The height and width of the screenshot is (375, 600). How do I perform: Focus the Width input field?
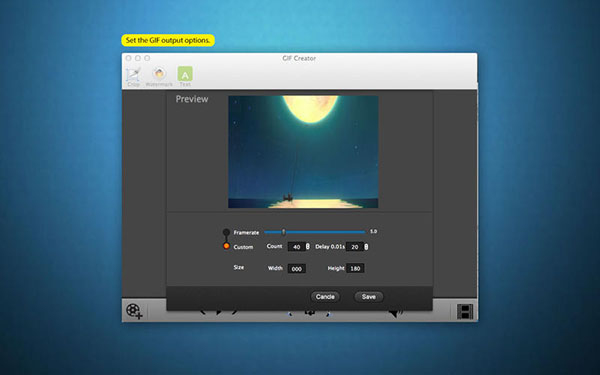click(297, 269)
